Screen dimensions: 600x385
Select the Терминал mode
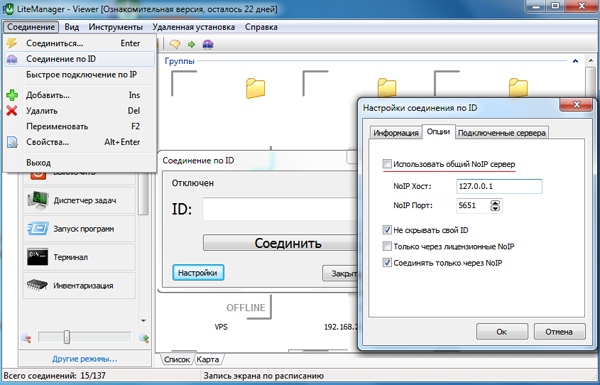[79, 257]
